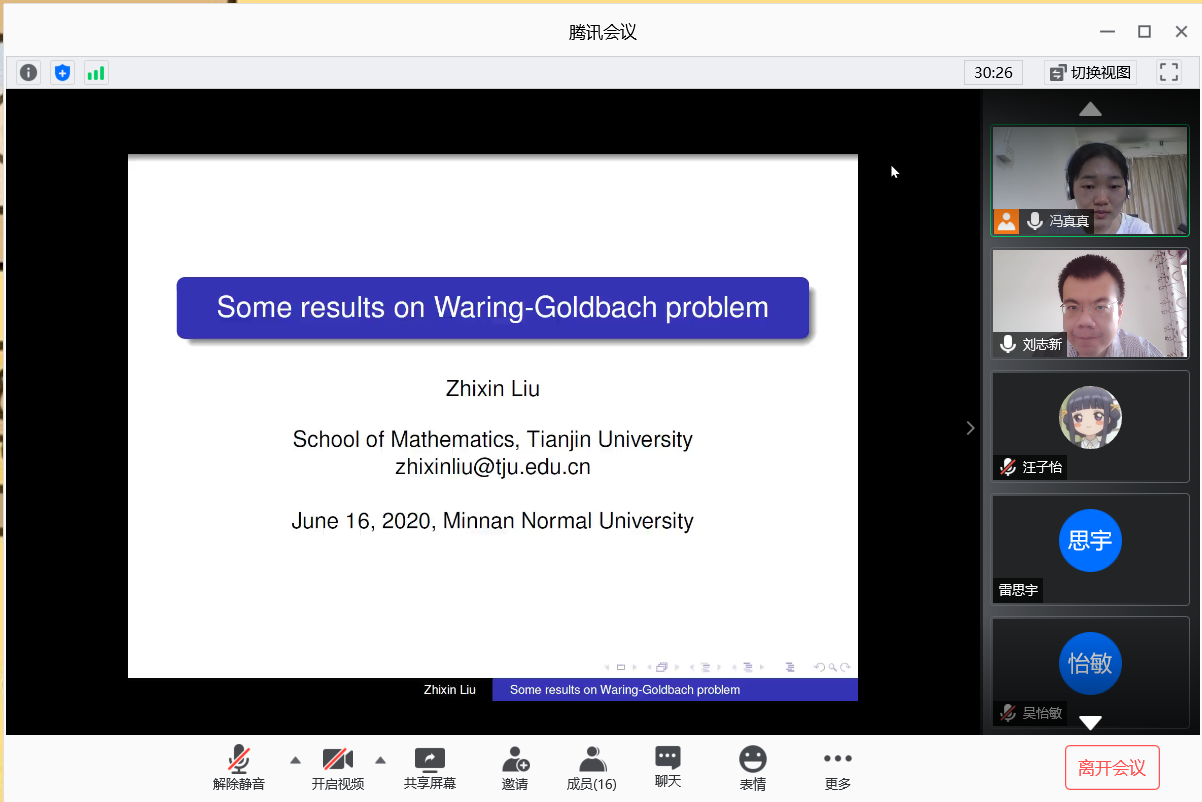Turn on camera with 开启视频
The image size is (1202, 802).
(337, 768)
